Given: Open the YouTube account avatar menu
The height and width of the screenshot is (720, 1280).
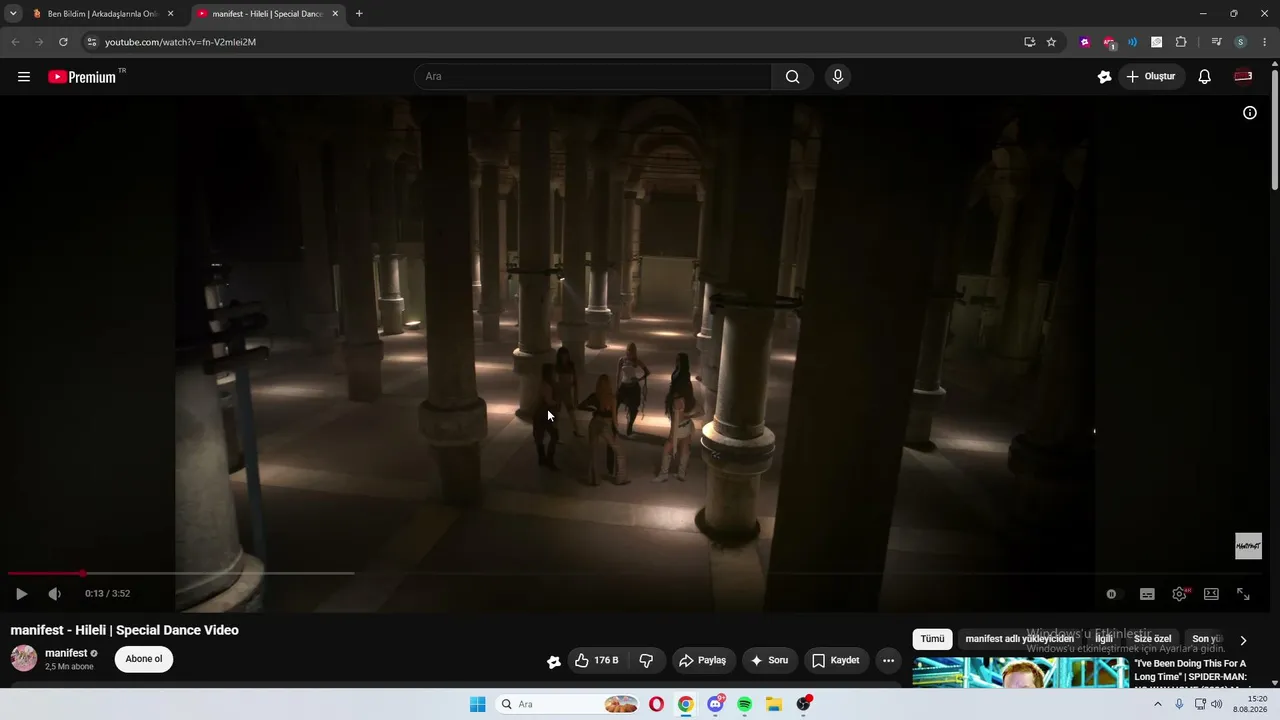Looking at the screenshot, I should pos(1243,77).
